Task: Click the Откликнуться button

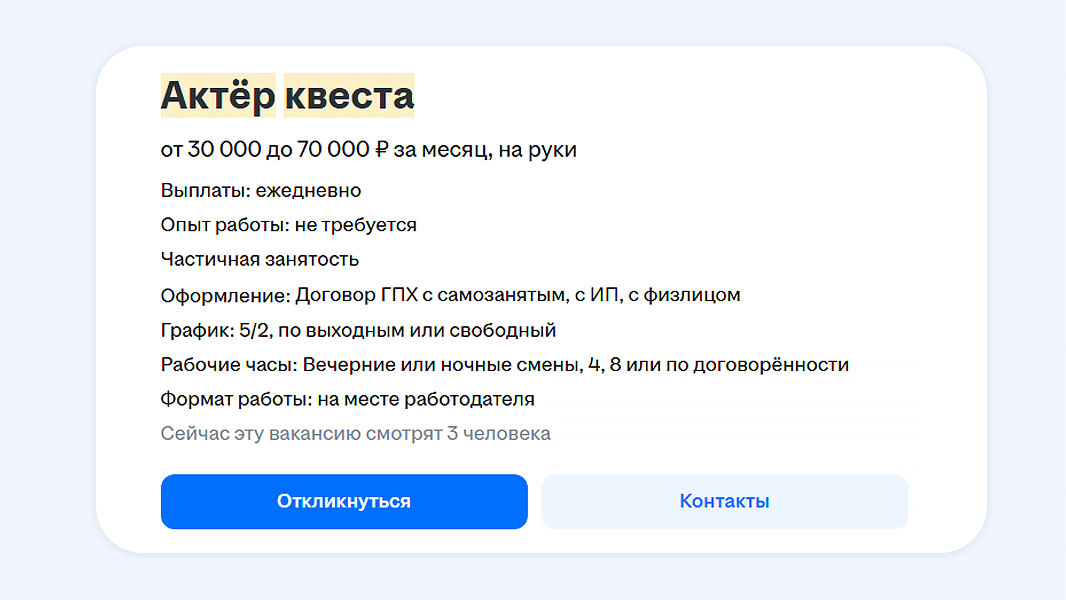Action: pos(344,501)
